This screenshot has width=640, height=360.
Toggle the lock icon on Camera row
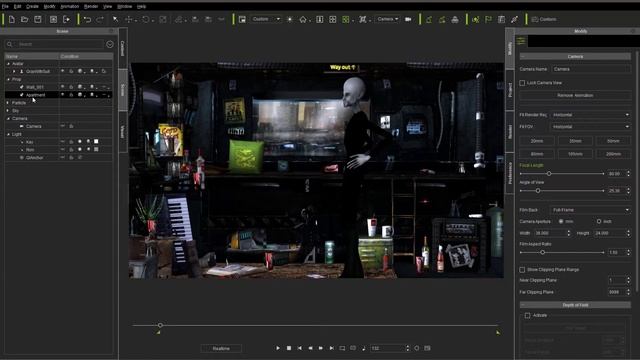tap(71, 126)
